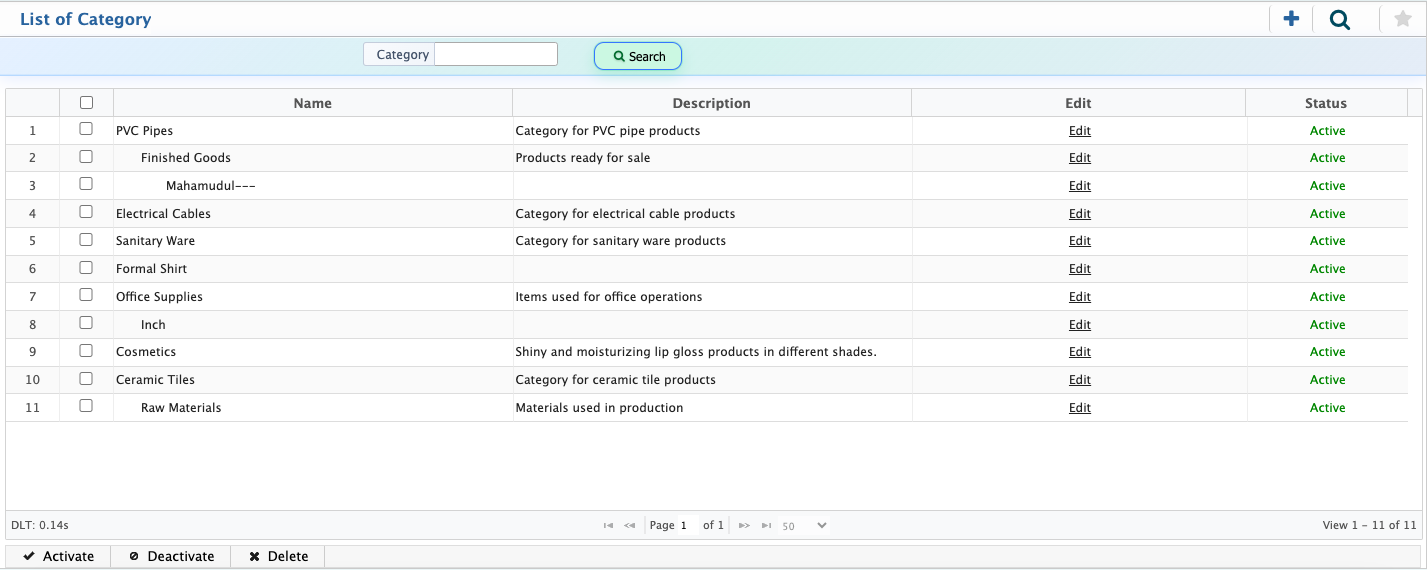
Task: Select the Electrical Cables name cell
Action: 313,214
